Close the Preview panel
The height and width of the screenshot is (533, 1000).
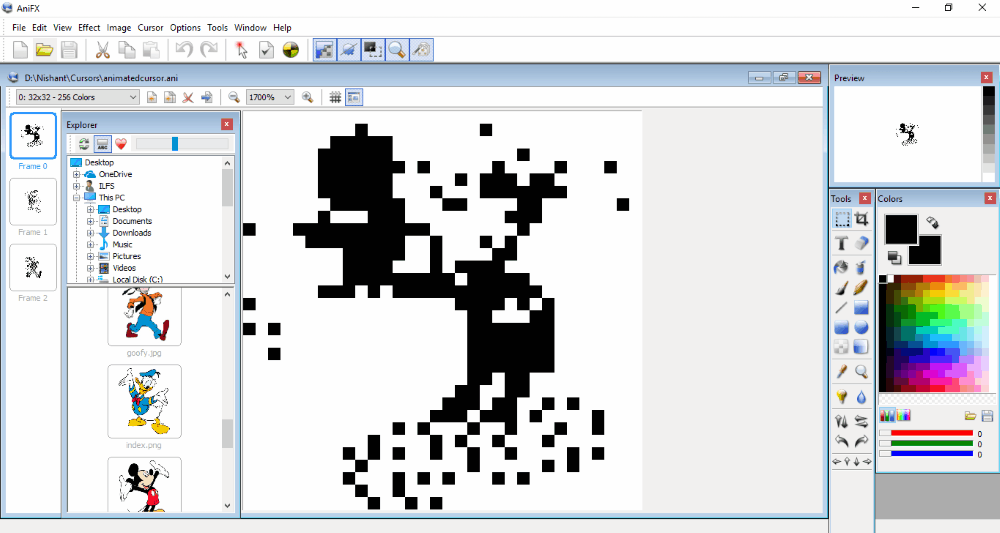[987, 78]
